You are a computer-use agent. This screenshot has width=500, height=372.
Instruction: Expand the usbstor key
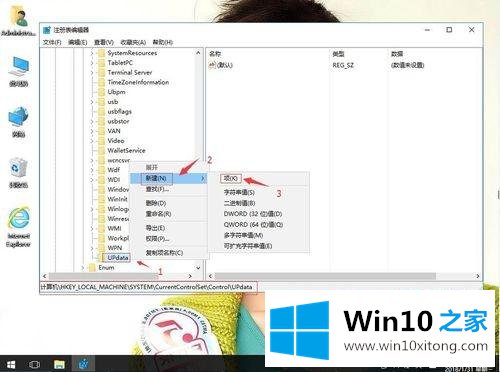point(92,121)
